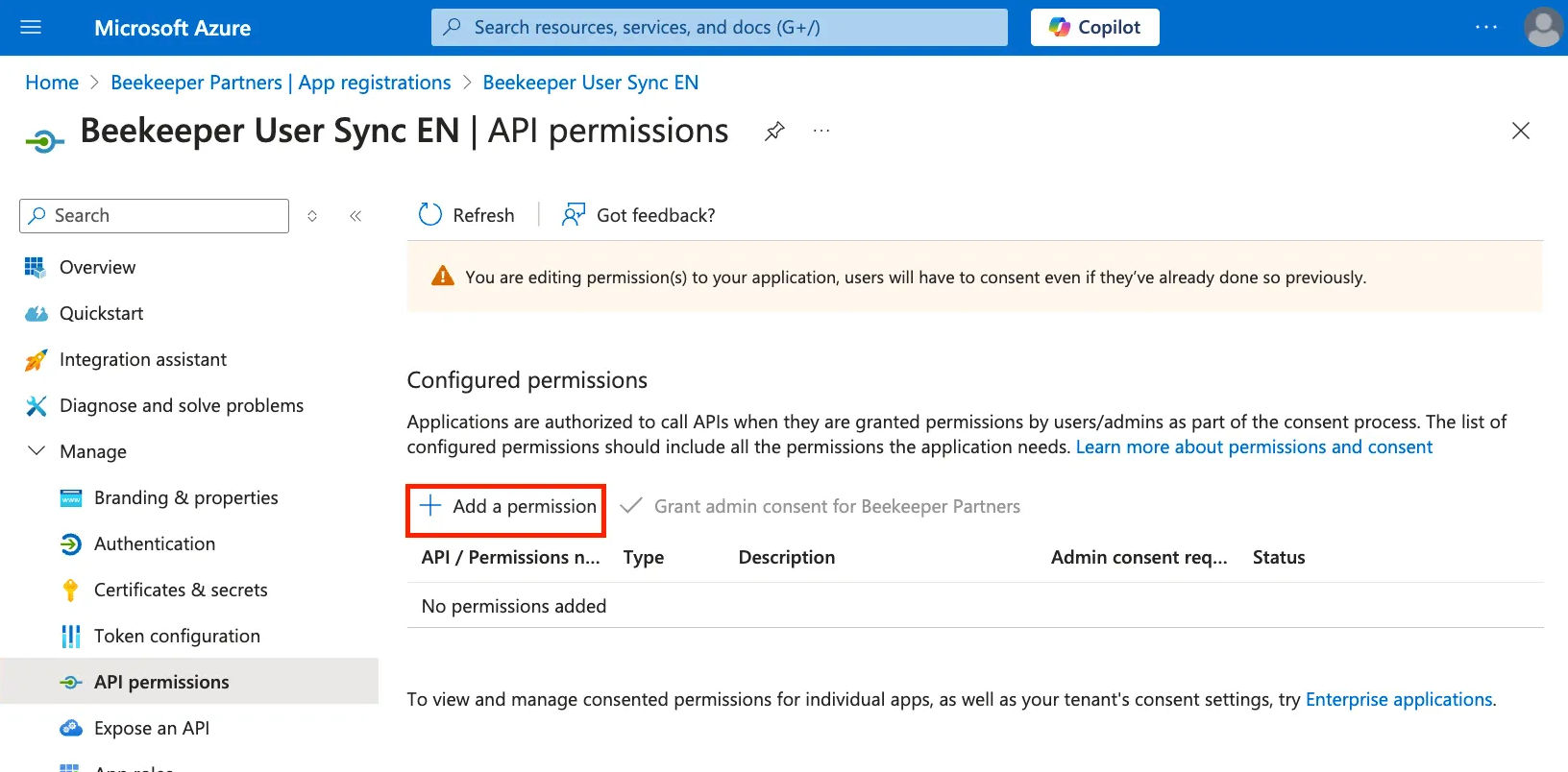Open Token configuration
Viewport: 1568px width, 772px height.
[x=177, y=636]
